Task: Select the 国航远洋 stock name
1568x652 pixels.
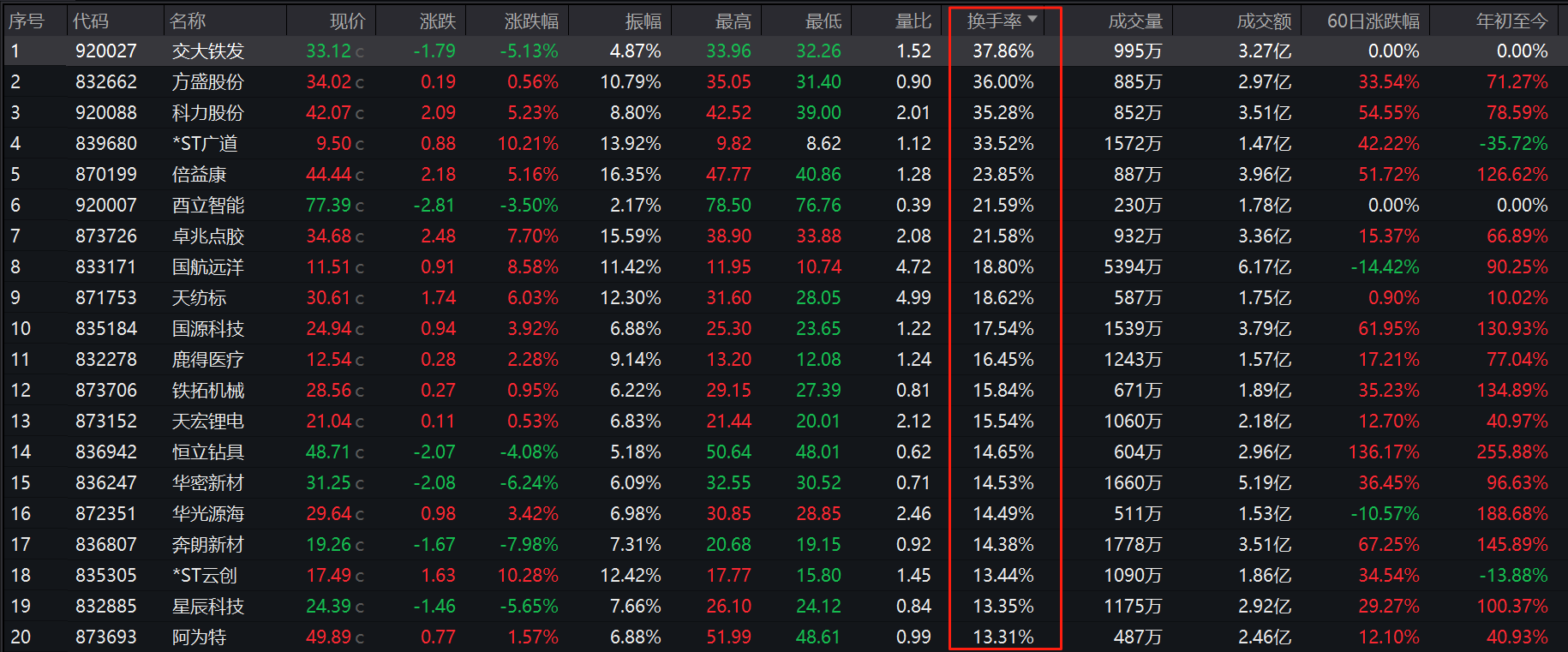Action: click(208, 267)
